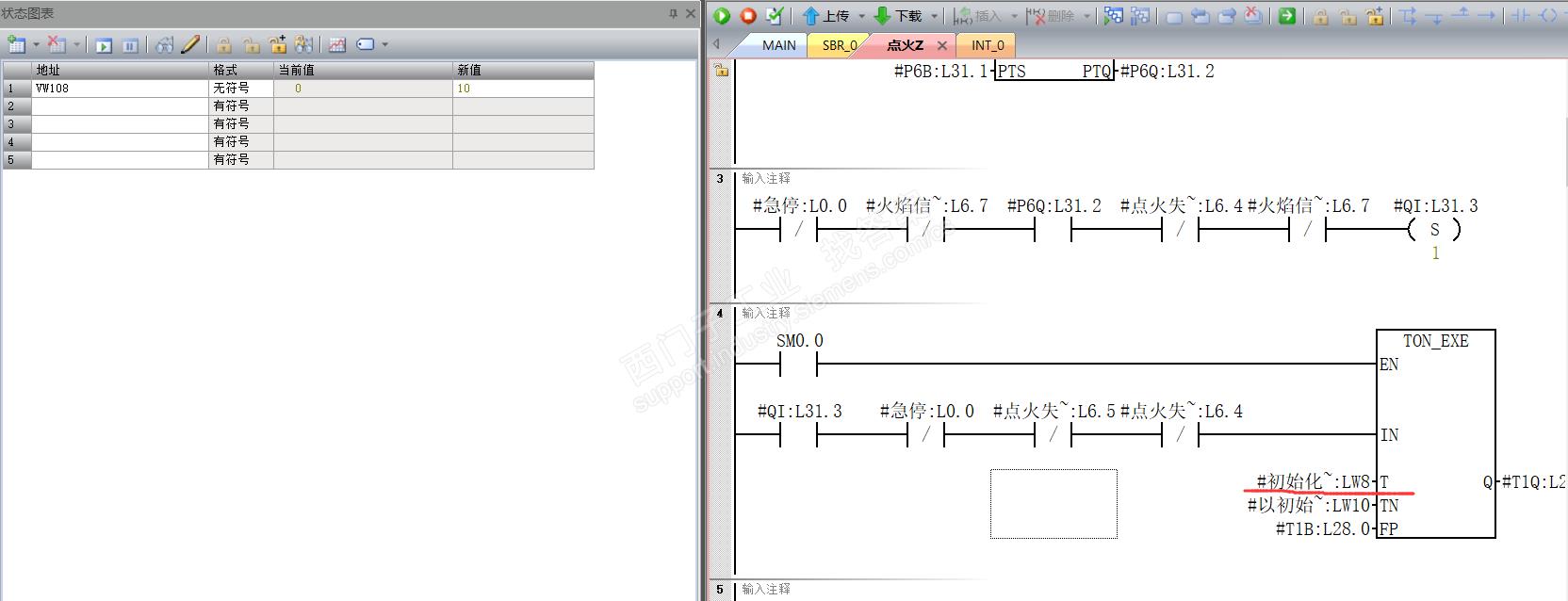Click the Insert (插入) button

(978, 16)
